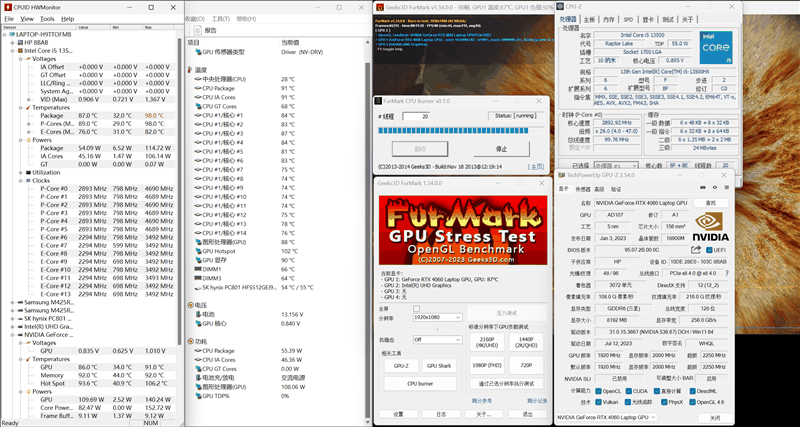Click the GPU-Z screenshot camera icon
Viewport: 800px width, 427px height.
coord(704,188)
